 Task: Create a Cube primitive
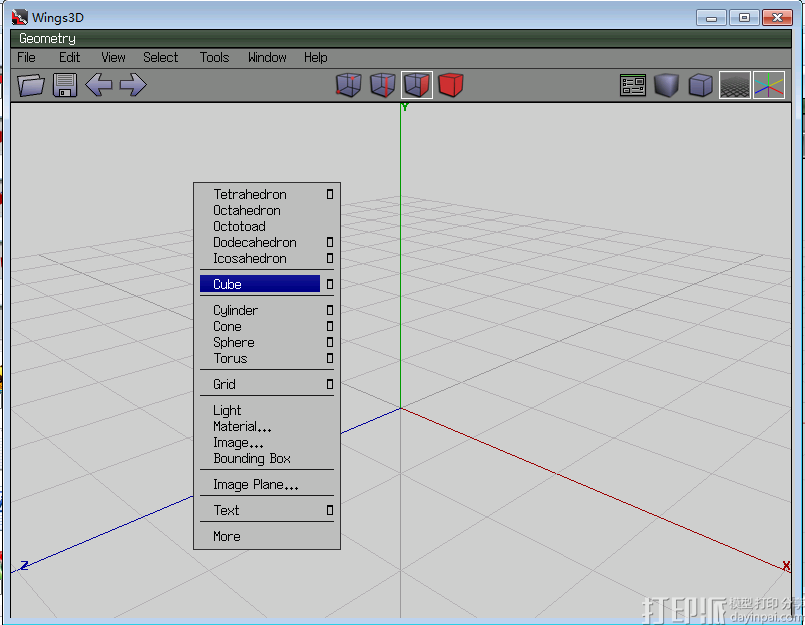260,284
